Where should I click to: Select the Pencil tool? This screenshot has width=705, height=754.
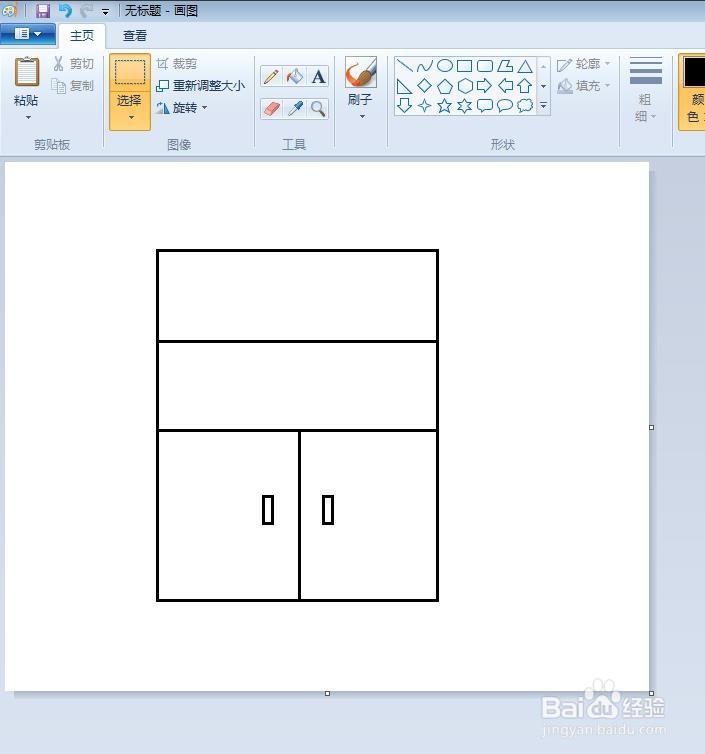pyautogui.click(x=271, y=76)
